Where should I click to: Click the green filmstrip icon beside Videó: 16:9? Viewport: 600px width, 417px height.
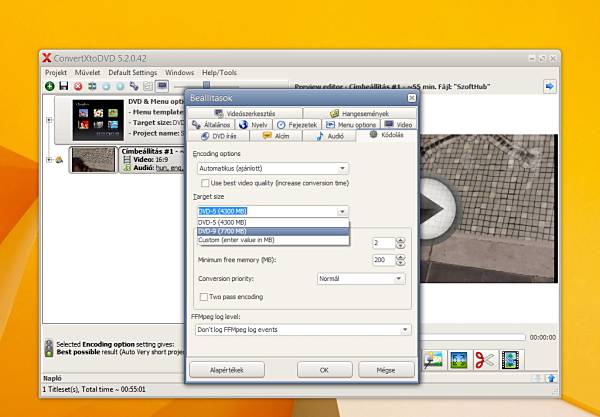(x=127, y=160)
